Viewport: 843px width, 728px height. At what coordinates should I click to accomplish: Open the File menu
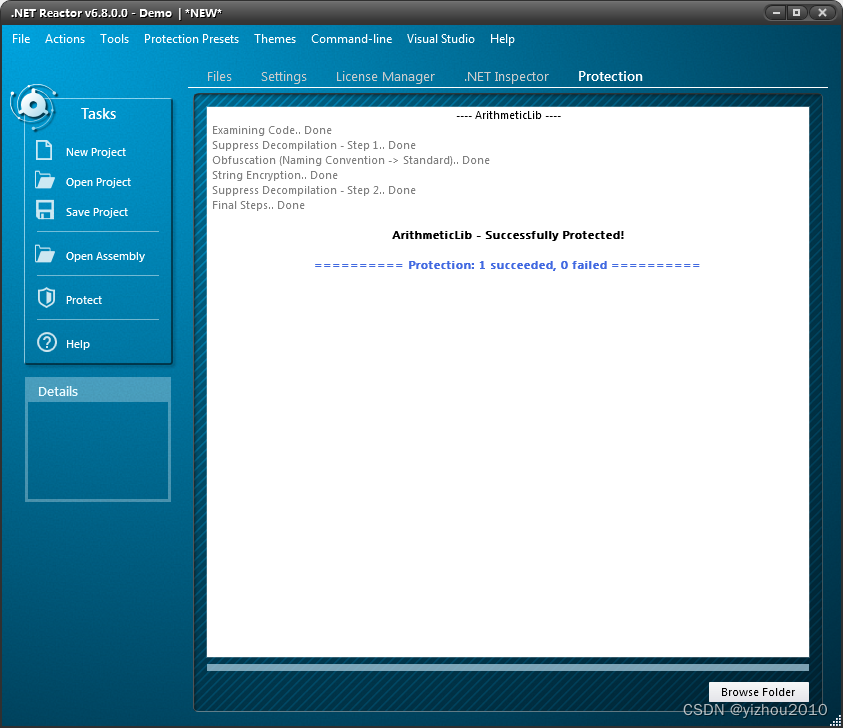click(21, 39)
